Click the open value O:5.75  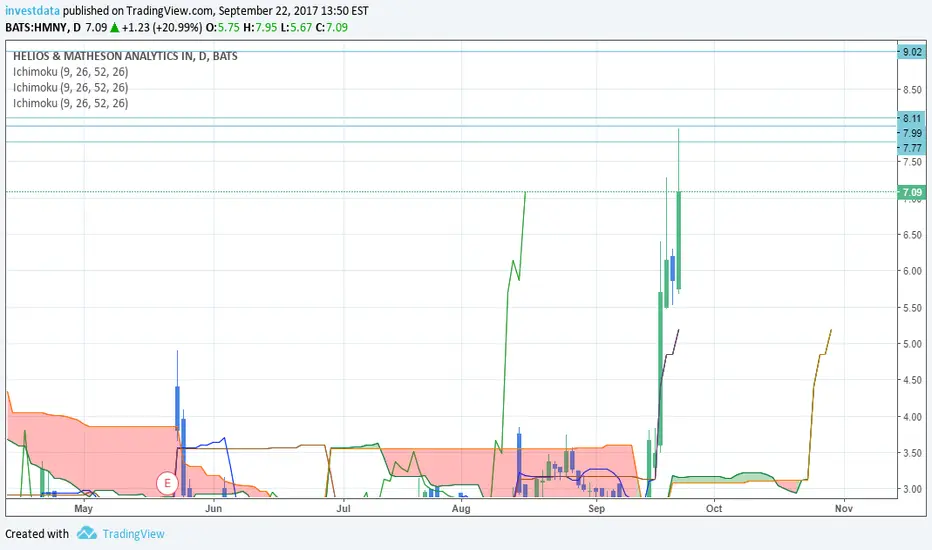pyautogui.click(x=222, y=27)
